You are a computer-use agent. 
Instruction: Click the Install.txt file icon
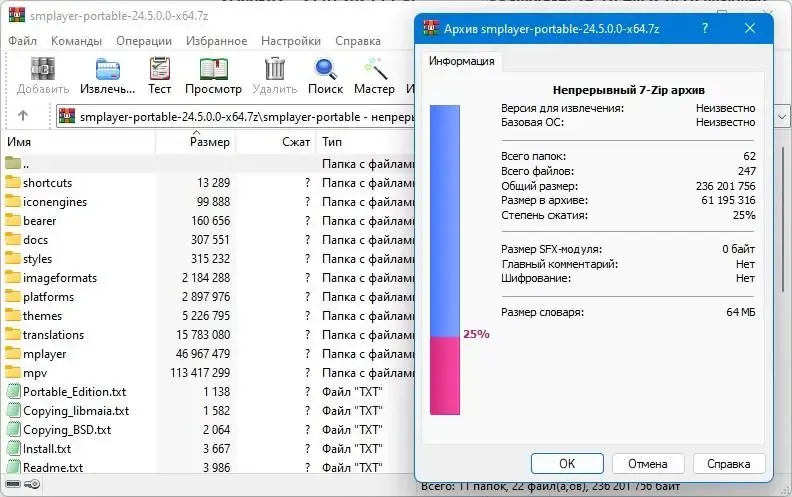pos(14,449)
